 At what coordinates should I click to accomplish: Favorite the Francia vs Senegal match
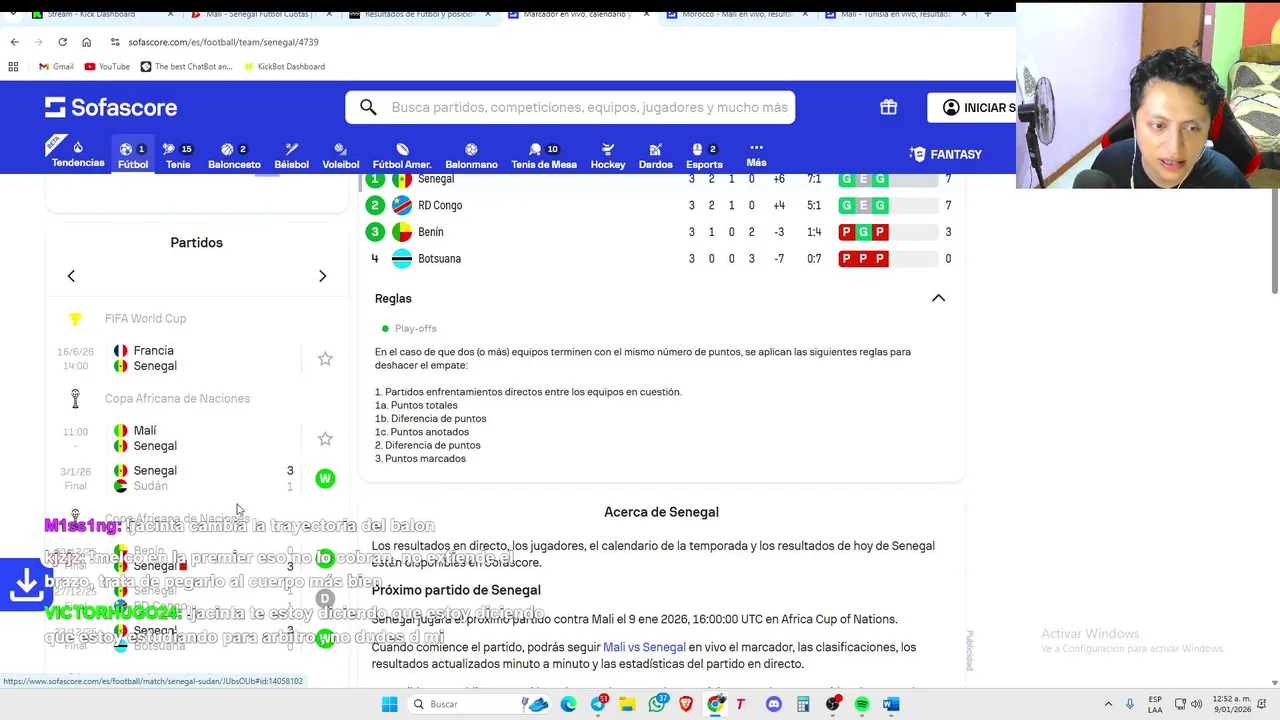point(325,358)
